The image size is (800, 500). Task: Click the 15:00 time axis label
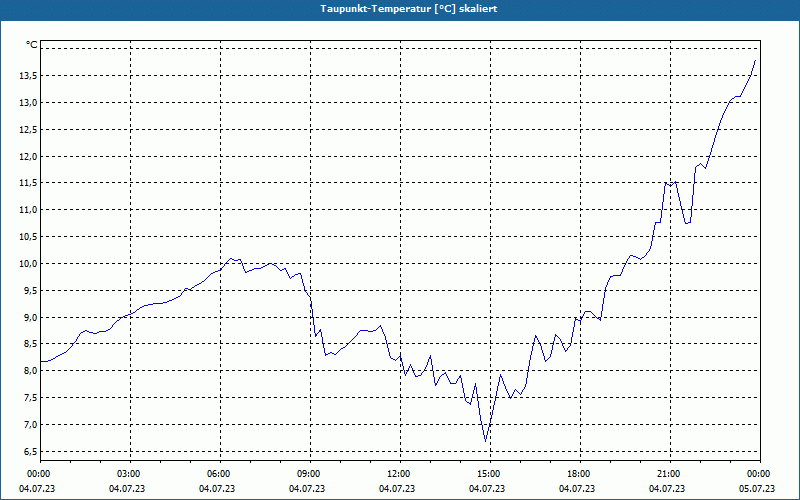(490, 474)
